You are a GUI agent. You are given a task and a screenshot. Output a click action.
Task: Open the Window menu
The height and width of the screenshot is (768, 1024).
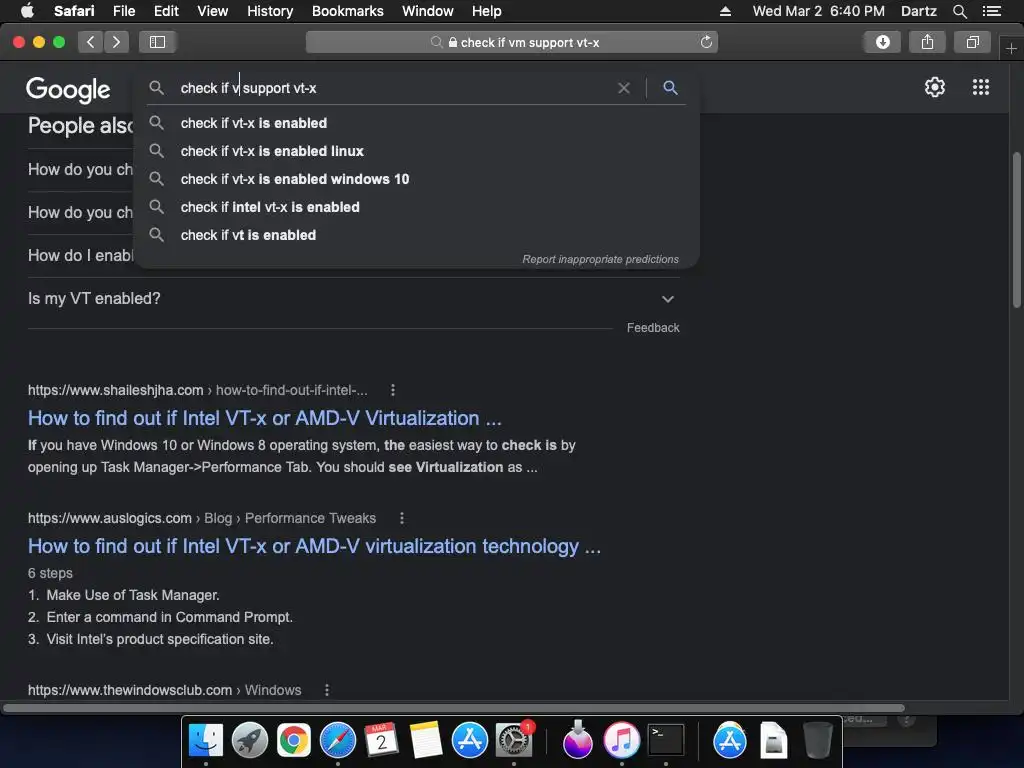tap(427, 11)
